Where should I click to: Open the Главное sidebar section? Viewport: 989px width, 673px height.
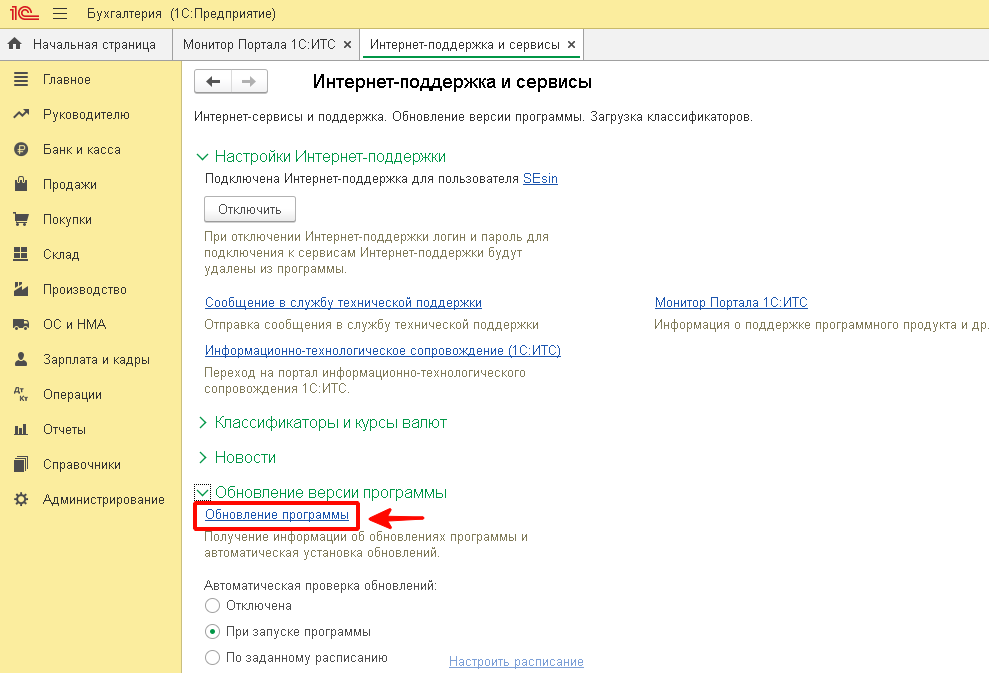click(67, 79)
